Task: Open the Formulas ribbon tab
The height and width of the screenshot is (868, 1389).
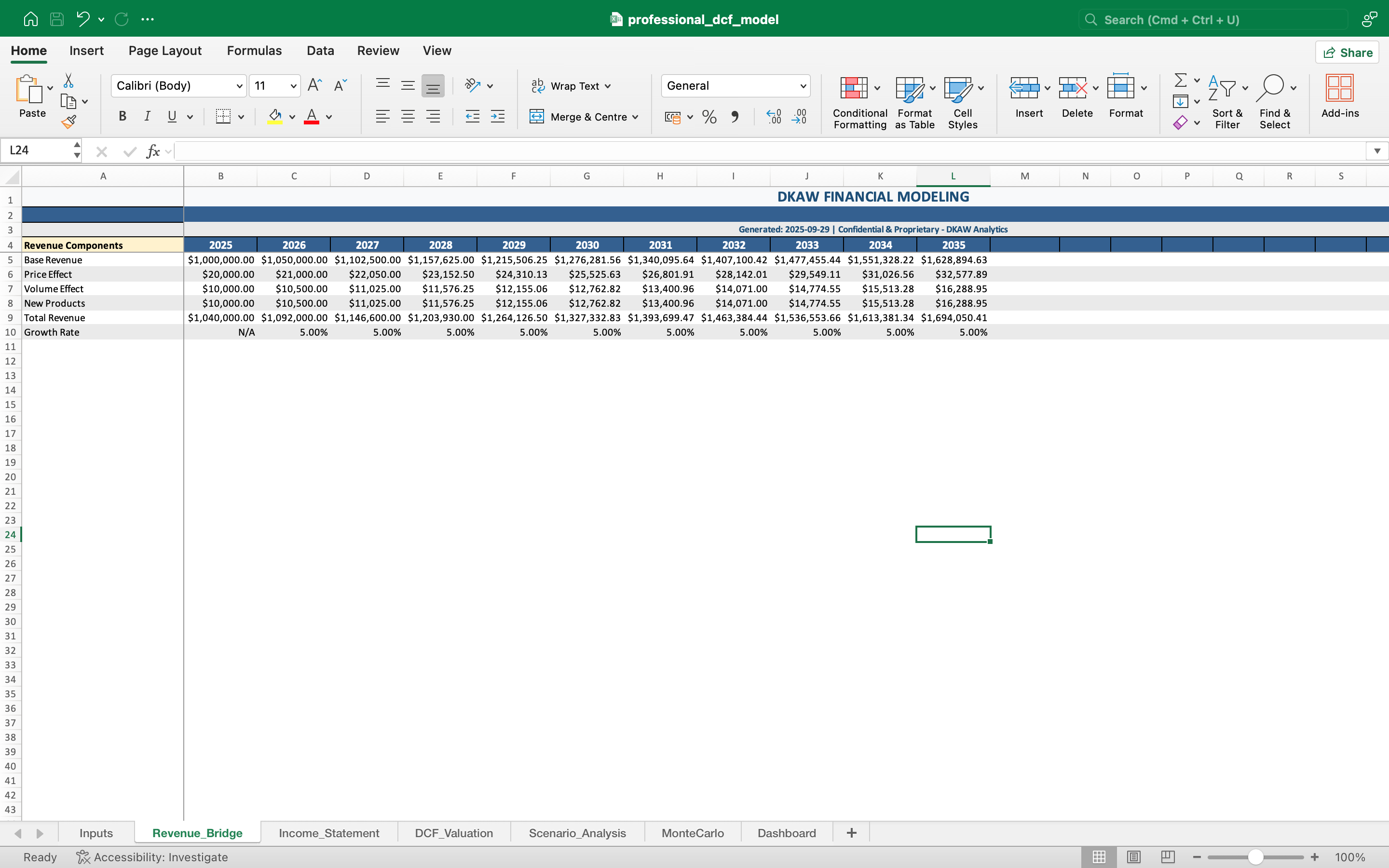Action: click(254, 51)
